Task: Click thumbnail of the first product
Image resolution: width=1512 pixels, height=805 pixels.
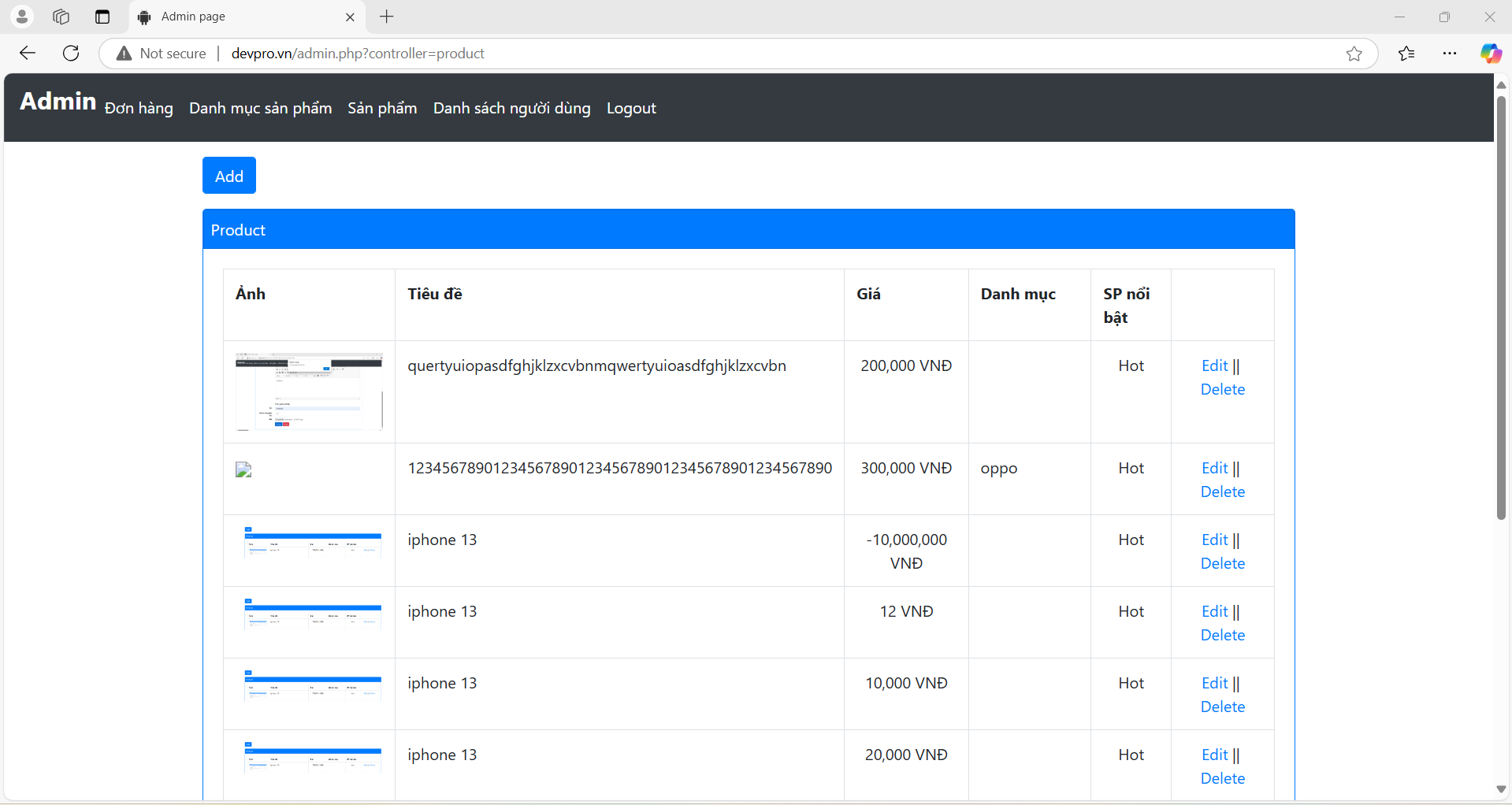Action: [x=309, y=391]
